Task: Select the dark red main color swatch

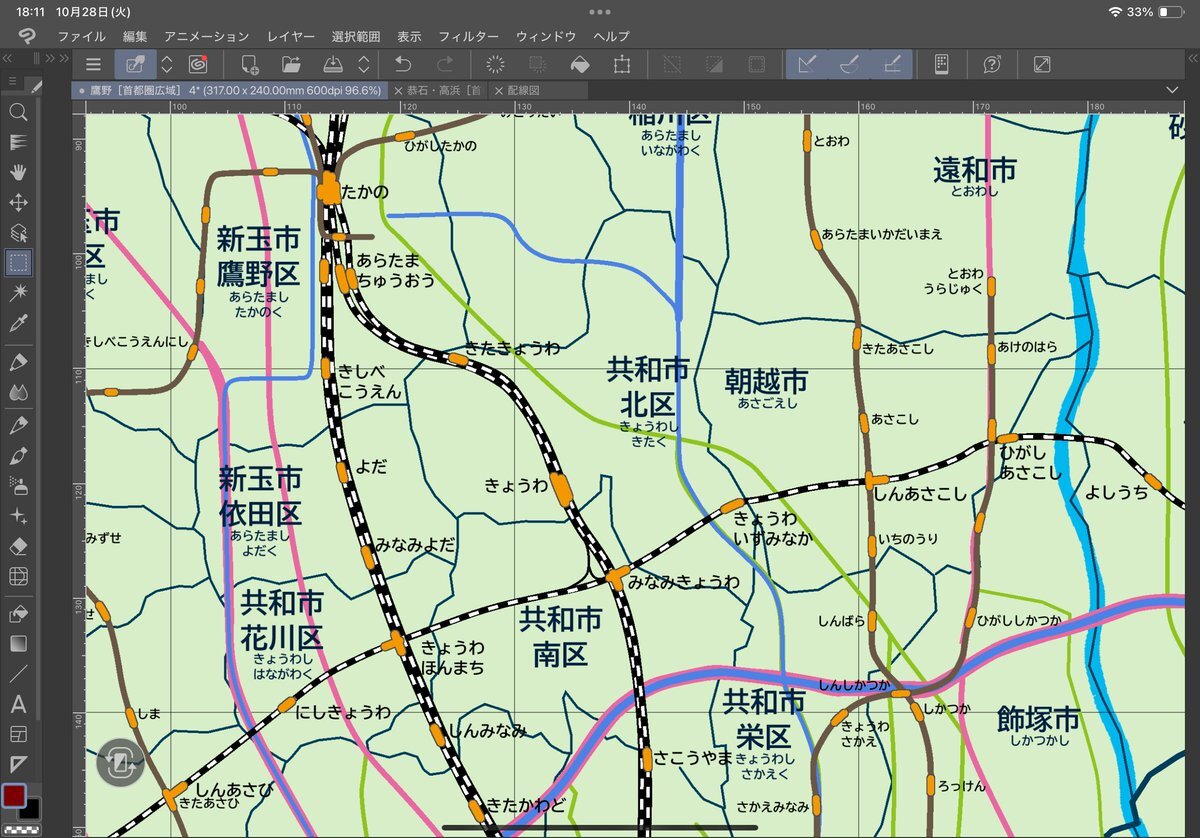Action: (13, 796)
